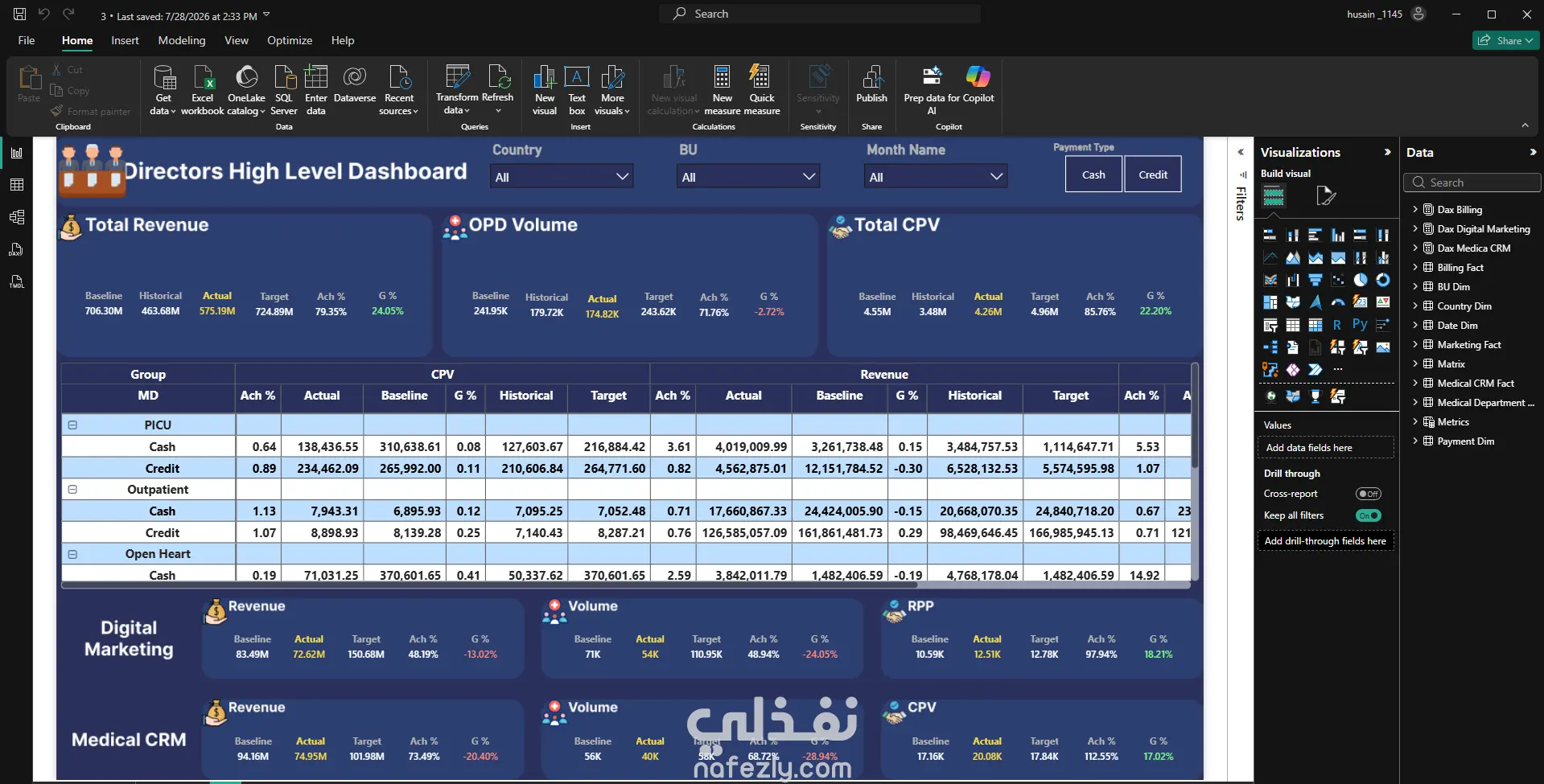Open the account profile icon
This screenshot has width=1544, height=784.
1418,14
